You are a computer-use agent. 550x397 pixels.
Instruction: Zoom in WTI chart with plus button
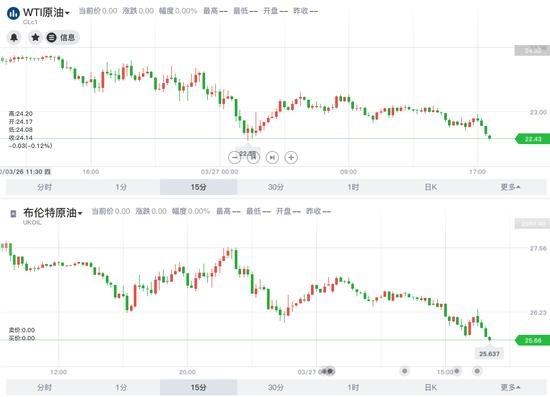click(291, 157)
